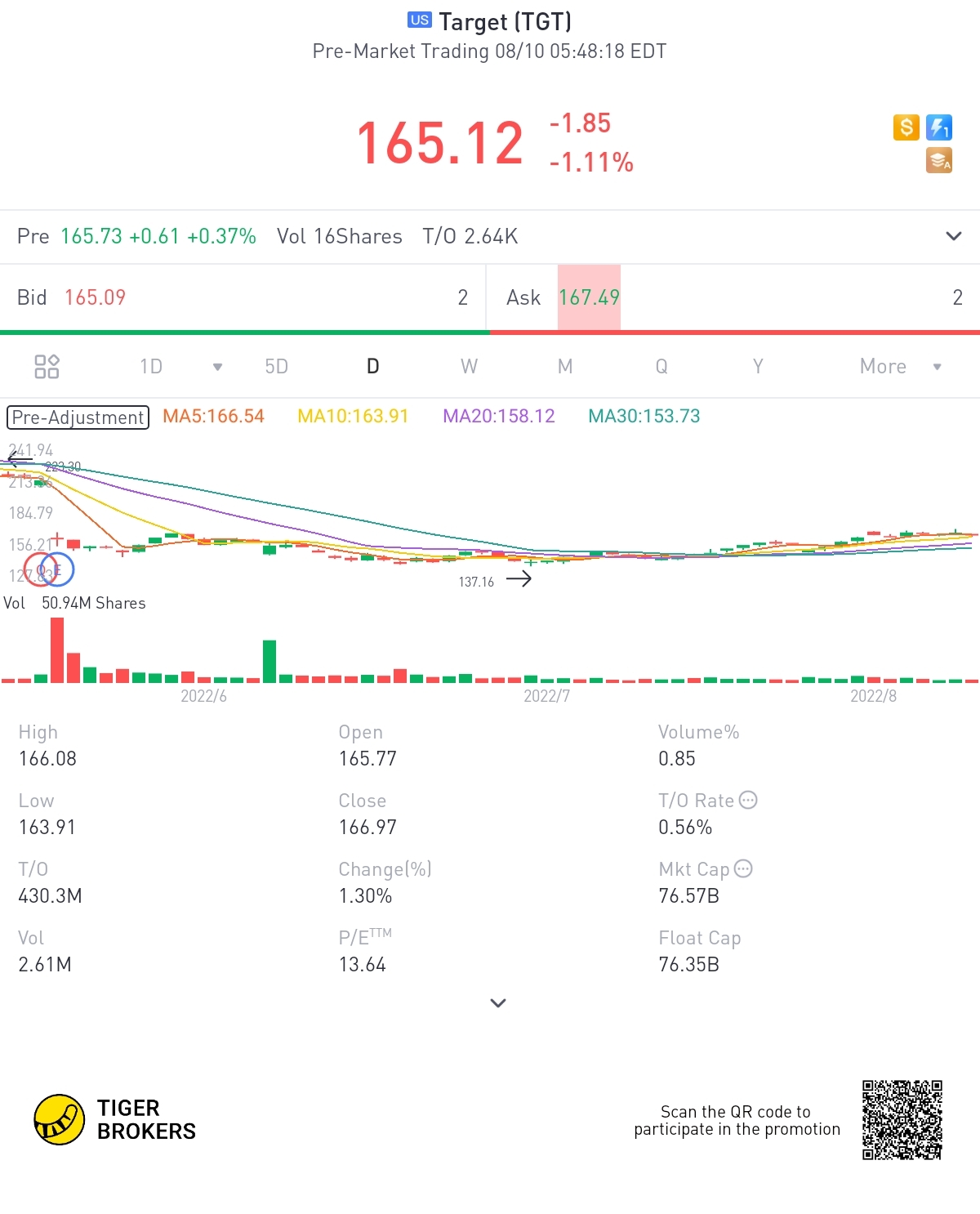Image resolution: width=980 pixels, height=1214 pixels.
Task: Select the Q quarterly chart tab
Action: click(661, 367)
